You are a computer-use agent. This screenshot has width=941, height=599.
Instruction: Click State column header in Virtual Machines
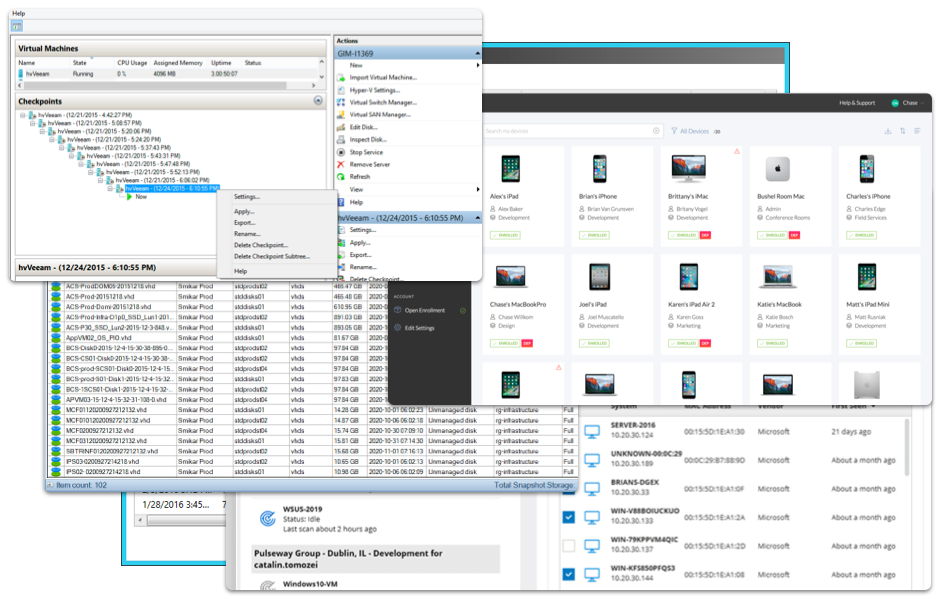[80, 62]
